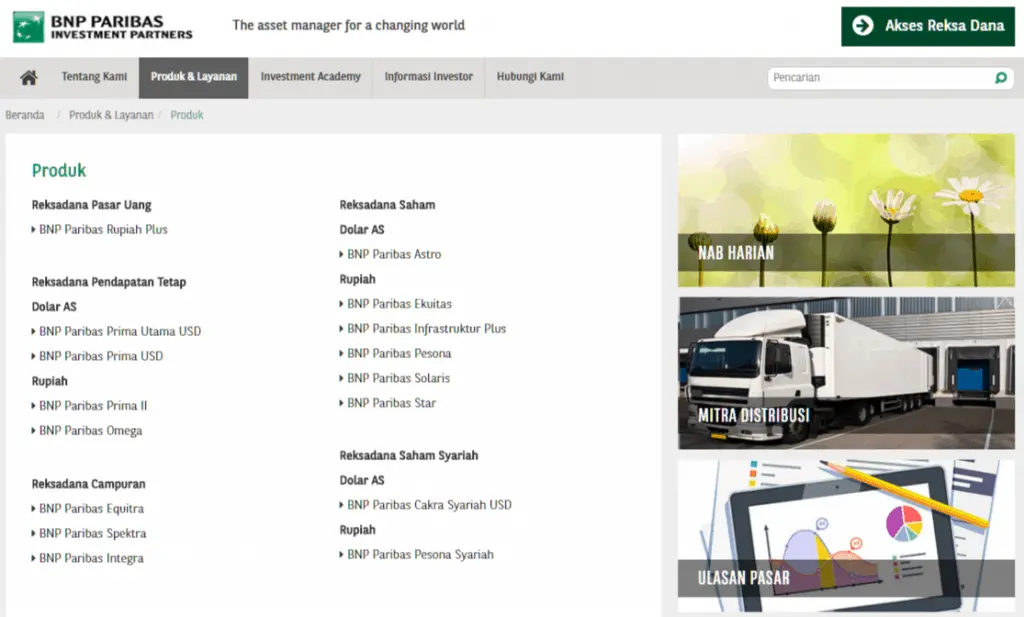Screen dimensions: 1024x617
Task: Open the NAB Harian banner
Action: (x=845, y=210)
